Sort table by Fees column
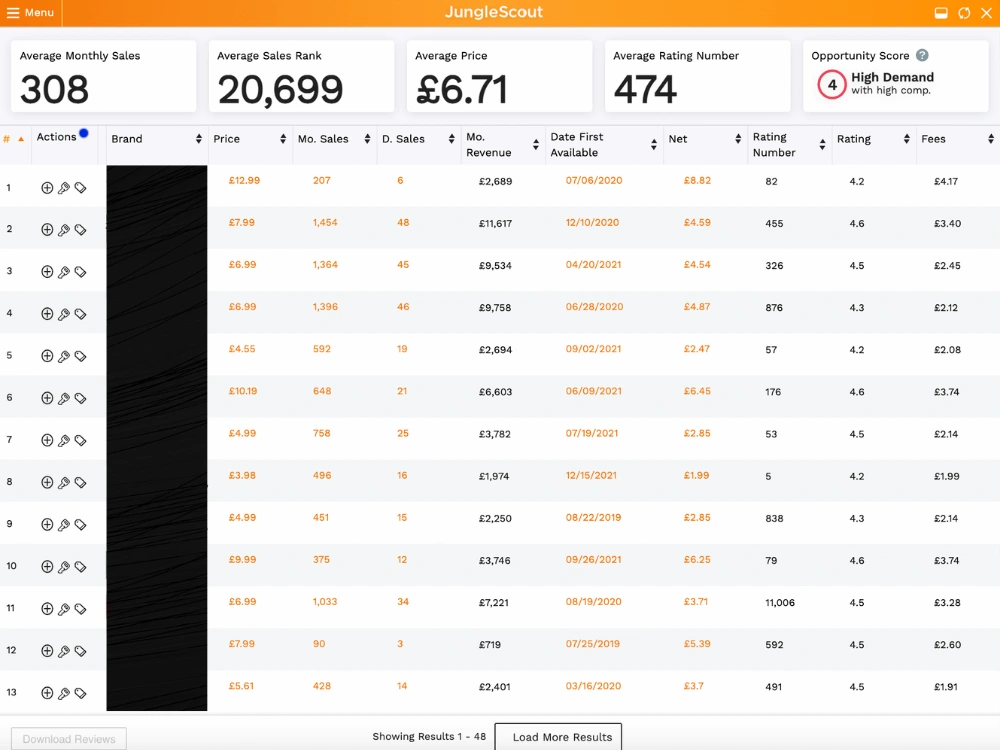Image resolution: width=1000 pixels, height=750 pixels. click(x=990, y=139)
